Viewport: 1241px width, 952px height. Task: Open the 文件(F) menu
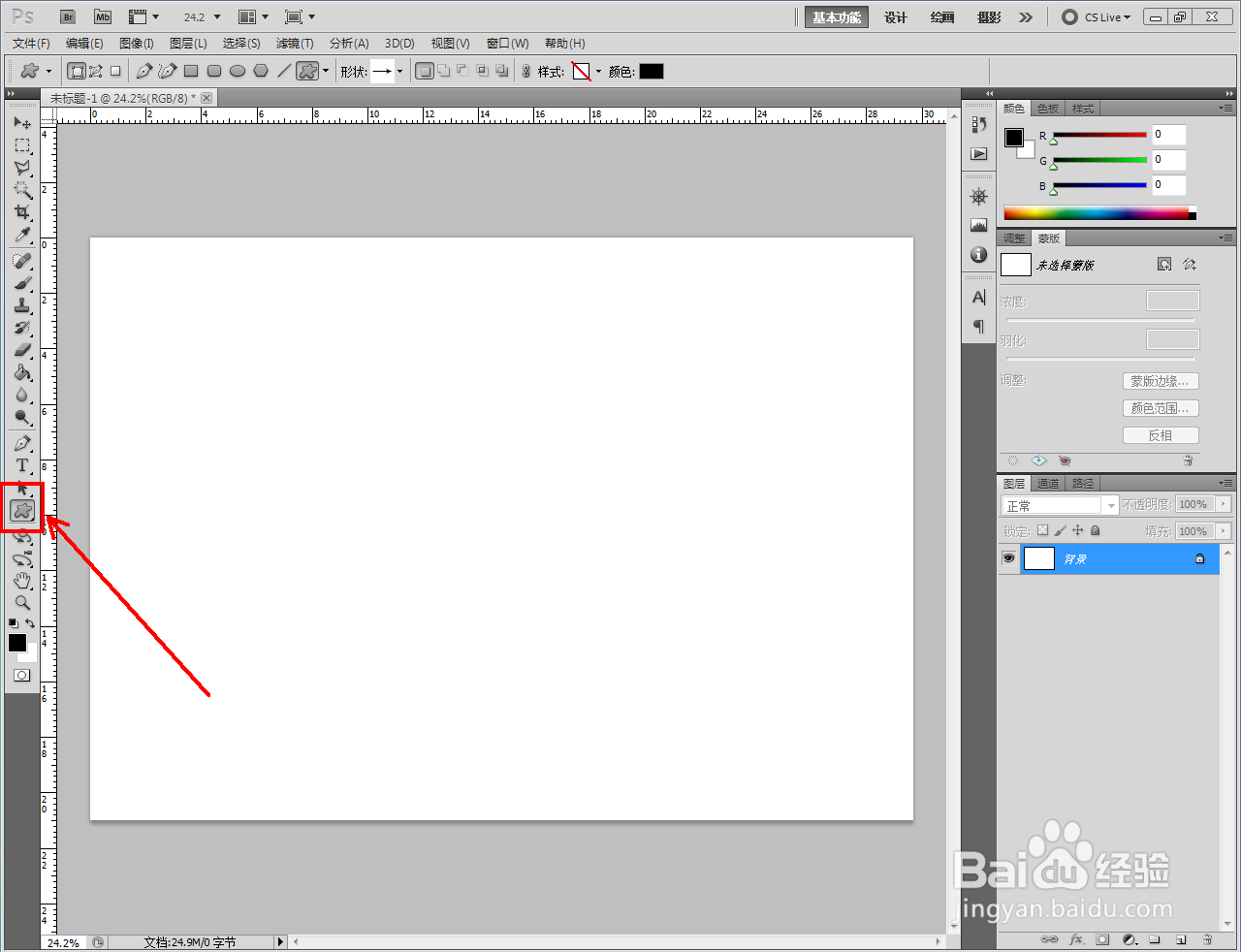click(32, 44)
